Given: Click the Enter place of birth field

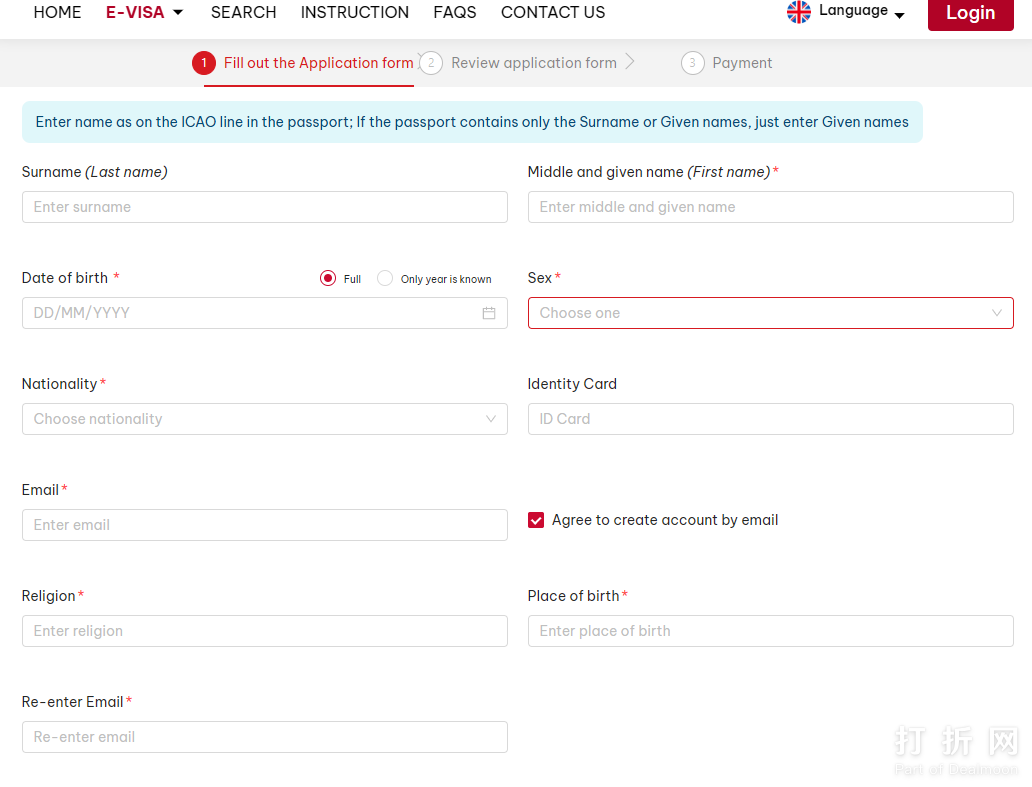Looking at the screenshot, I should 770,631.
